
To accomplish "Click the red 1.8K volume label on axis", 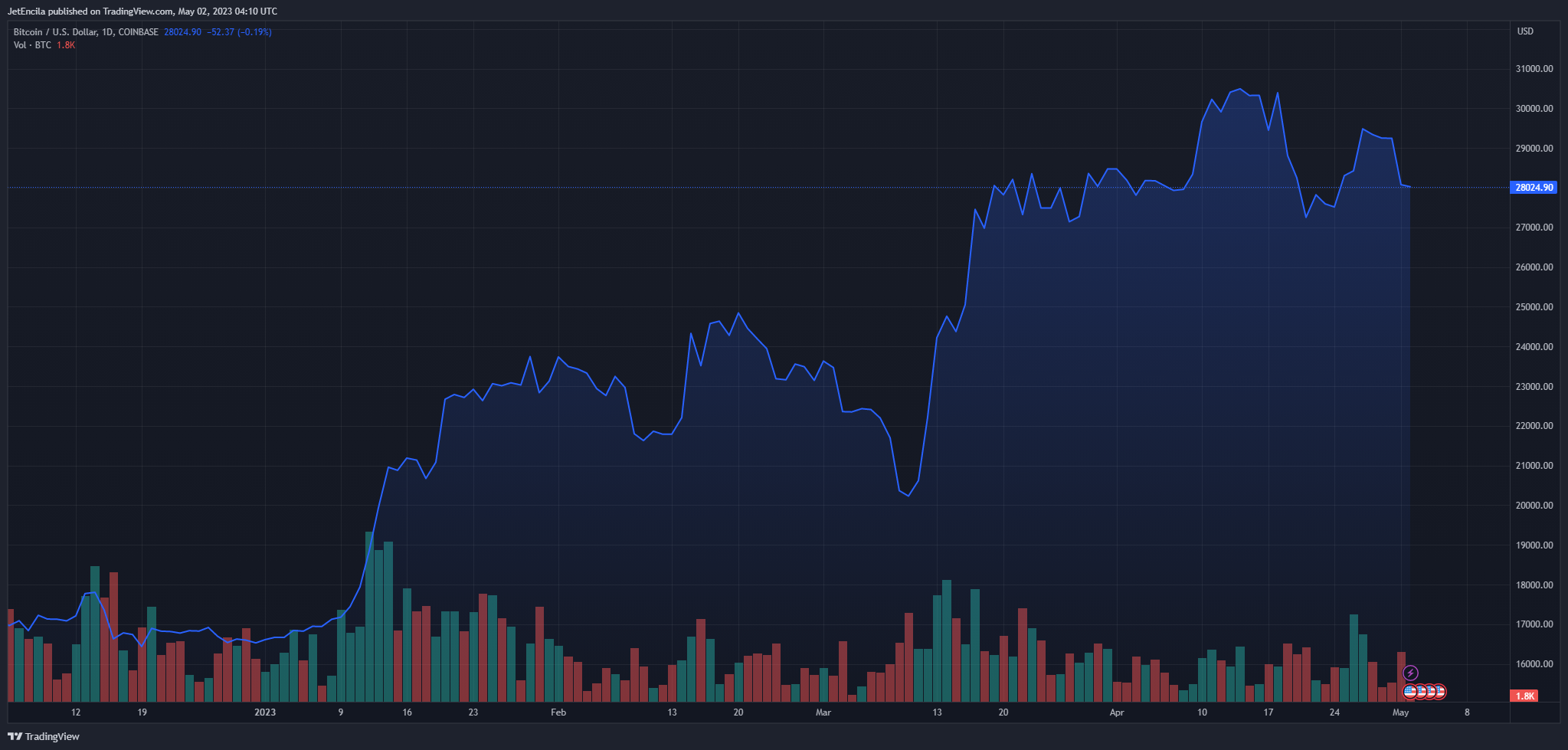I will [1524, 696].
